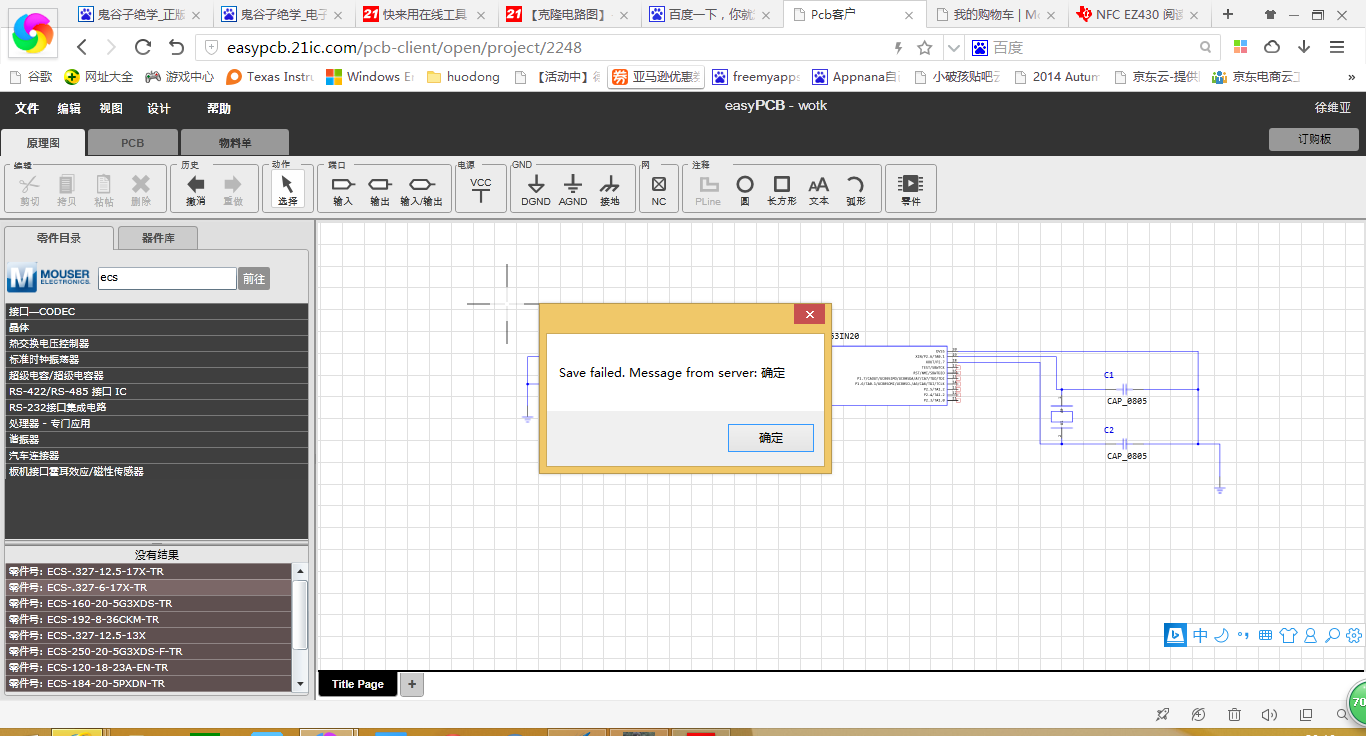Place an 输入/输出 bidirectional port
The image size is (1366, 736).
[421, 188]
